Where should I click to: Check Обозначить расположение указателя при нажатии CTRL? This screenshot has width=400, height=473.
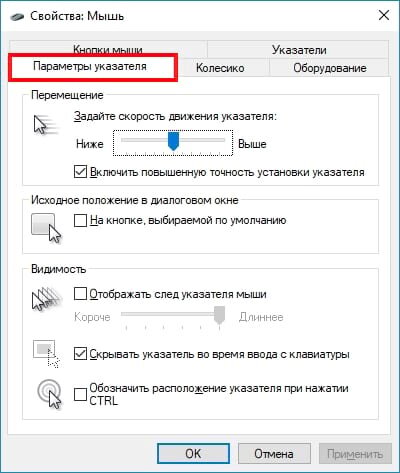click(x=80, y=394)
